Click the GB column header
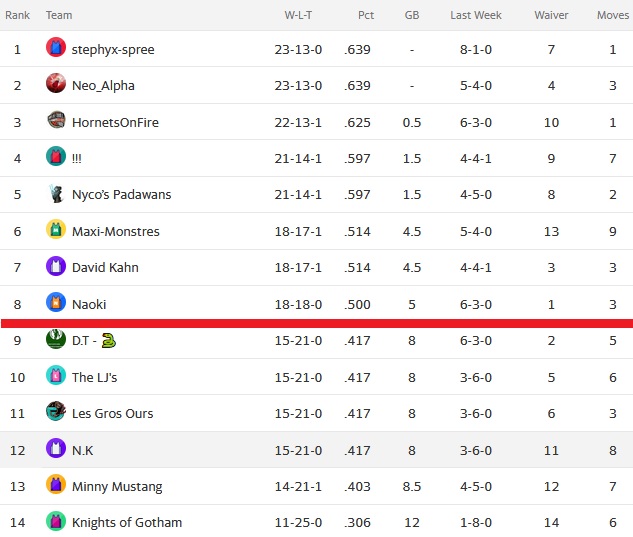633x537 pixels. pyautogui.click(x=412, y=15)
